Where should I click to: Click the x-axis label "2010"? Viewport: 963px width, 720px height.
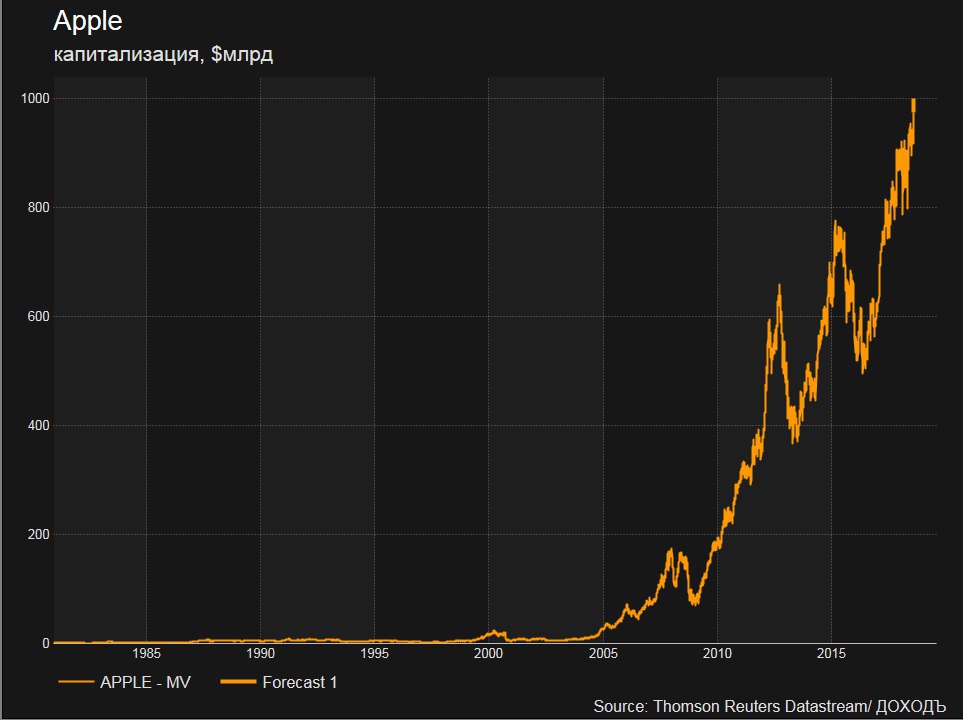[717, 654]
